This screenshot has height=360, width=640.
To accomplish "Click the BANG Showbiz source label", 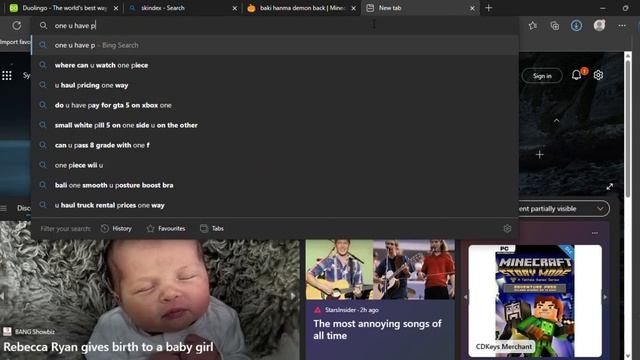I will pos(35,332).
